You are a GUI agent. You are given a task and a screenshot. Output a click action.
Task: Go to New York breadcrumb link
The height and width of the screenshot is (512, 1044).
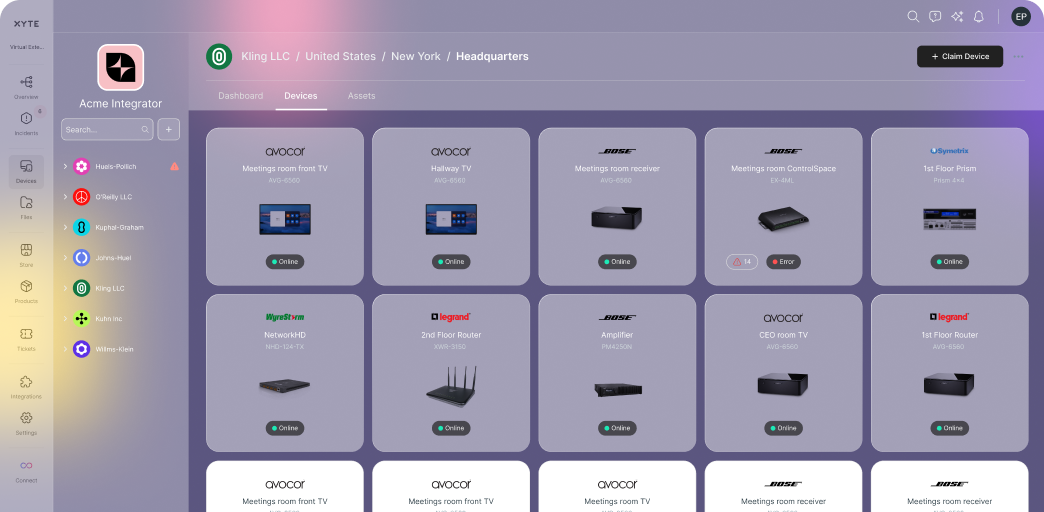[415, 57]
